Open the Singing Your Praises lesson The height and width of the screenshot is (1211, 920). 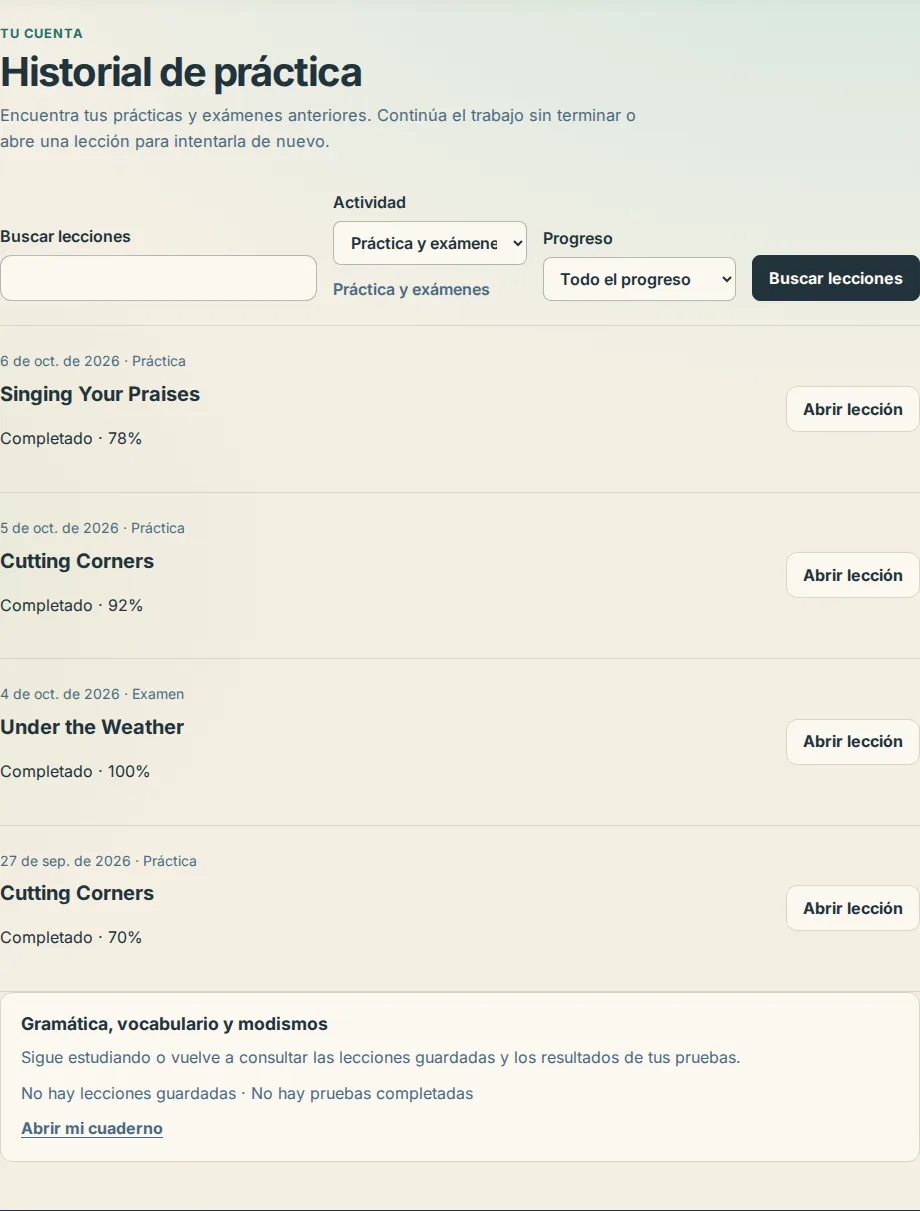click(x=853, y=409)
